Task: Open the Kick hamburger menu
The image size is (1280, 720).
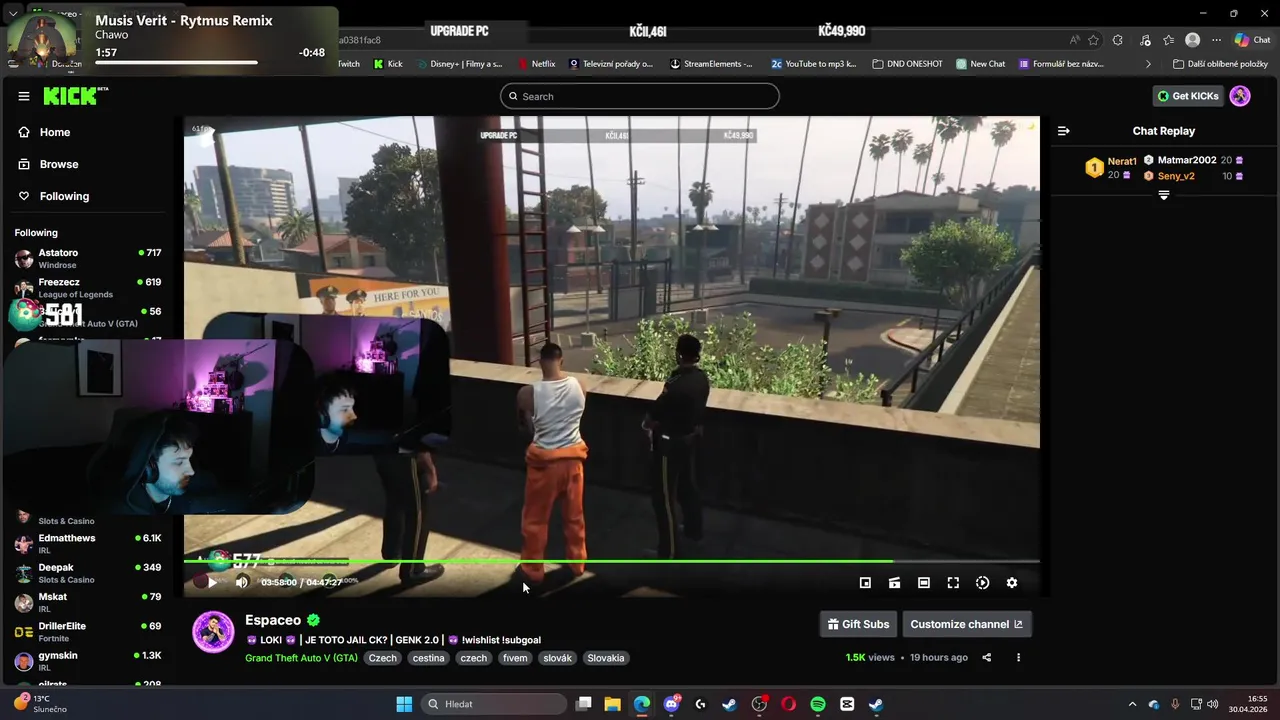Action: tap(24, 96)
